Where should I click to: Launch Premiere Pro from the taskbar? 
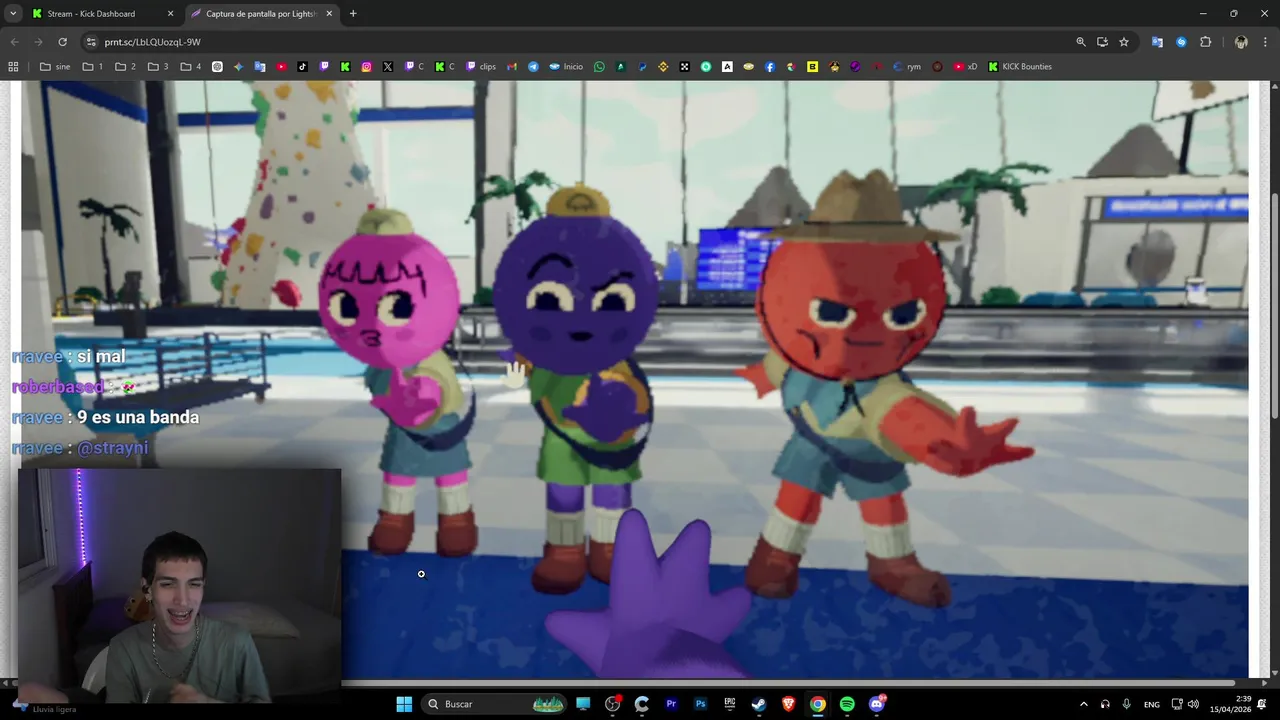click(671, 704)
